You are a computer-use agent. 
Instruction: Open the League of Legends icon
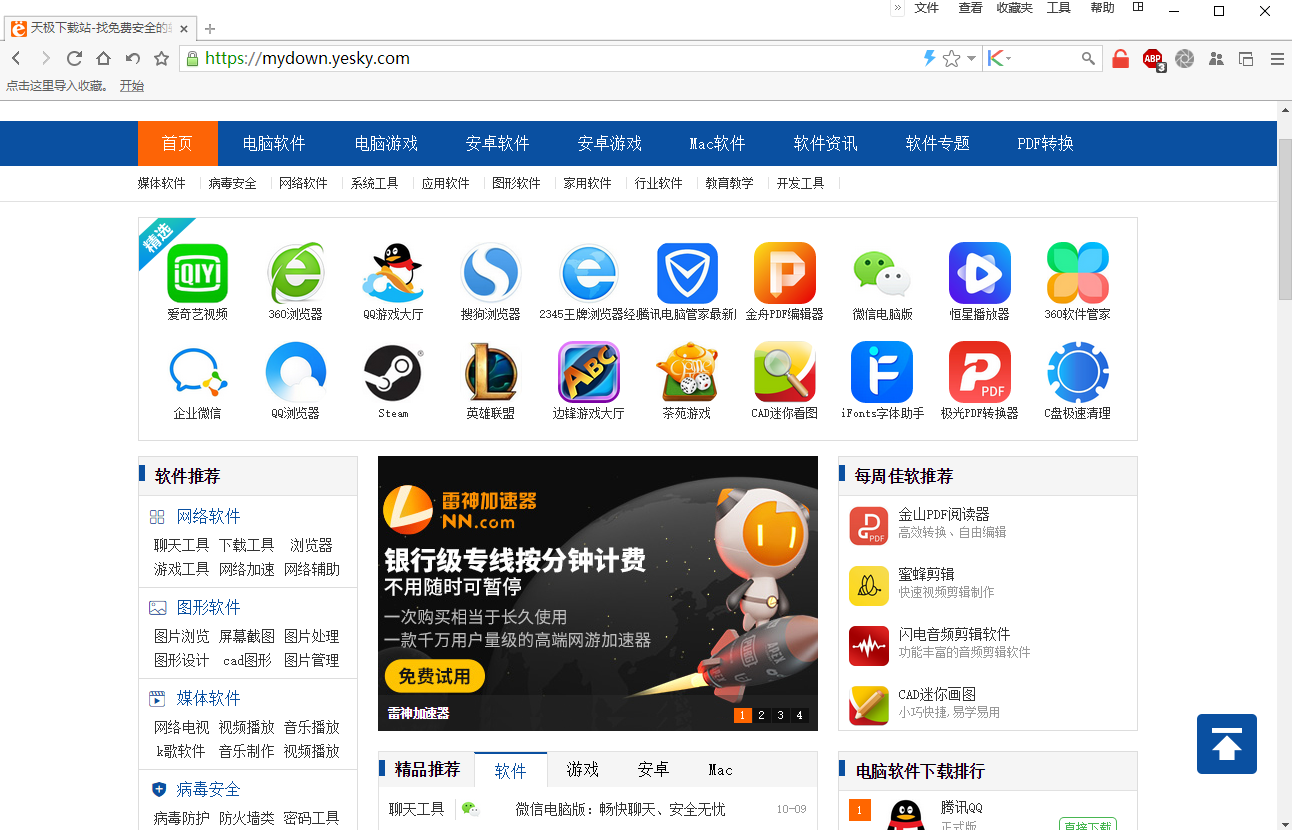point(491,372)
